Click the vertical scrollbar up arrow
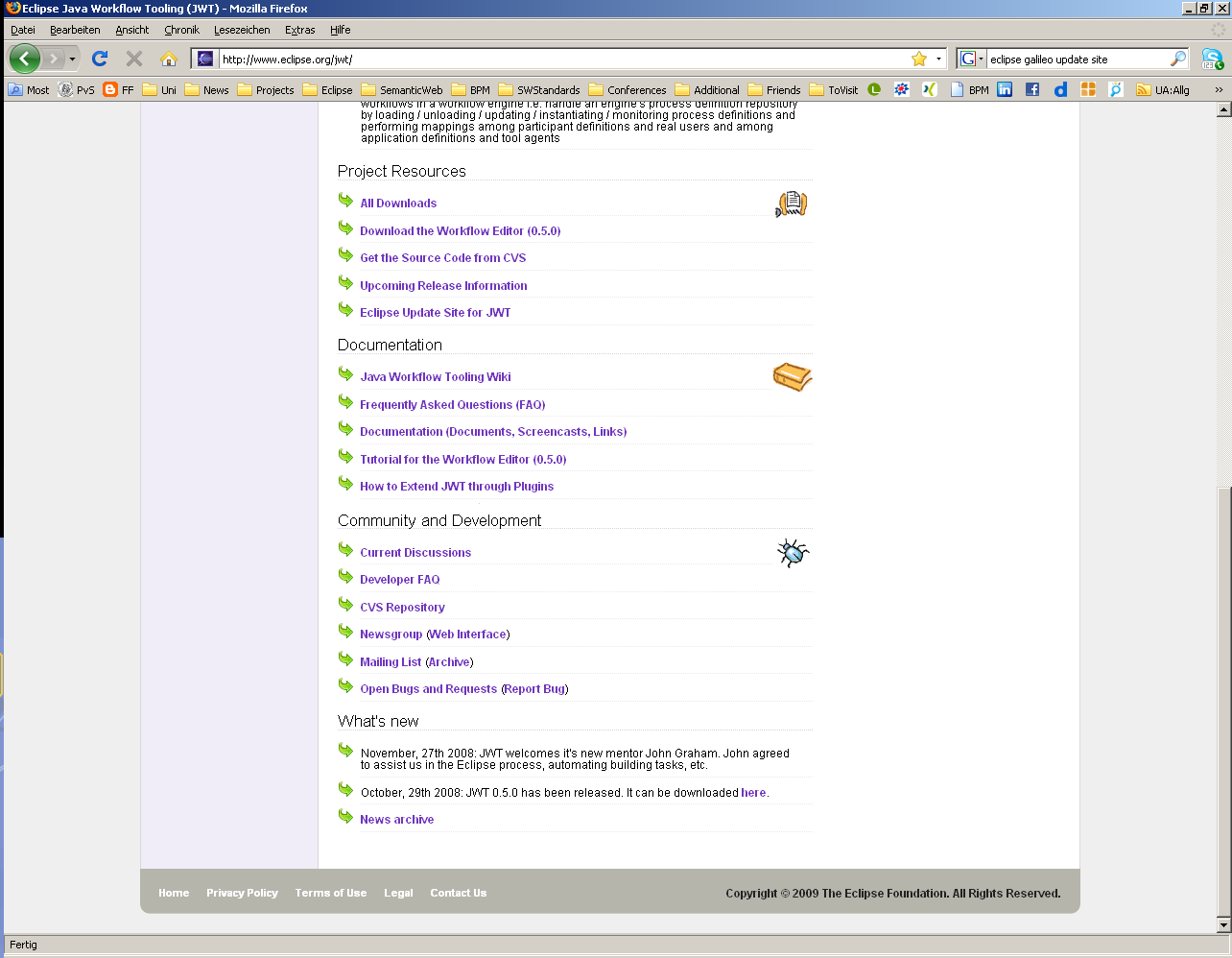 (1223, 109)
